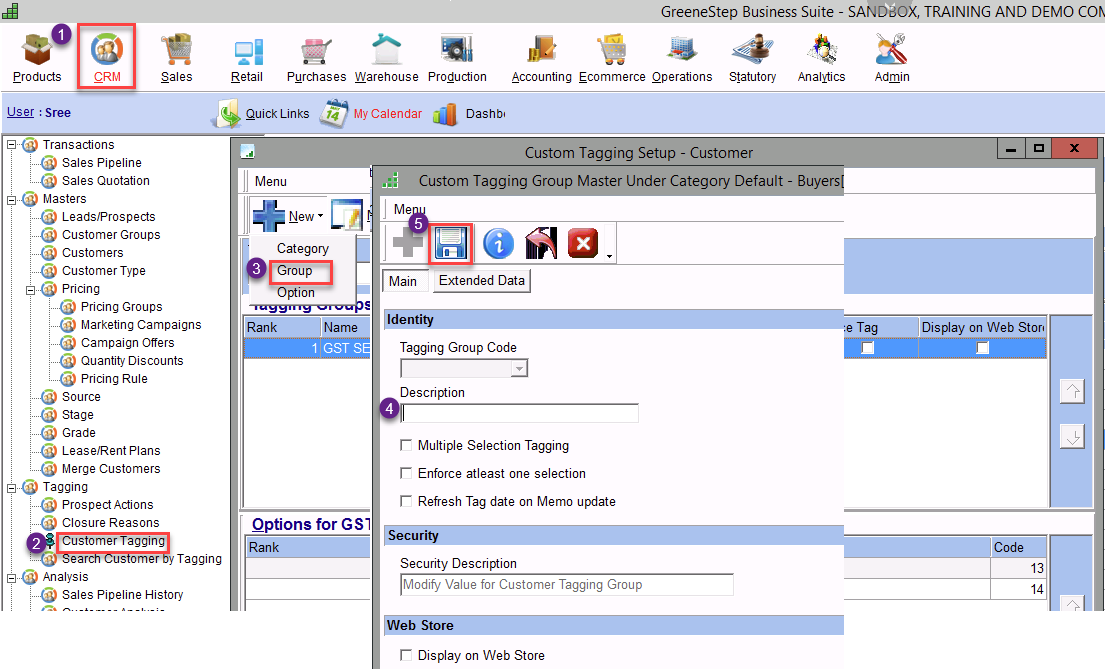Select Group from the New menu
This screenshot has width=1105, height=669.
pos(295,271)
